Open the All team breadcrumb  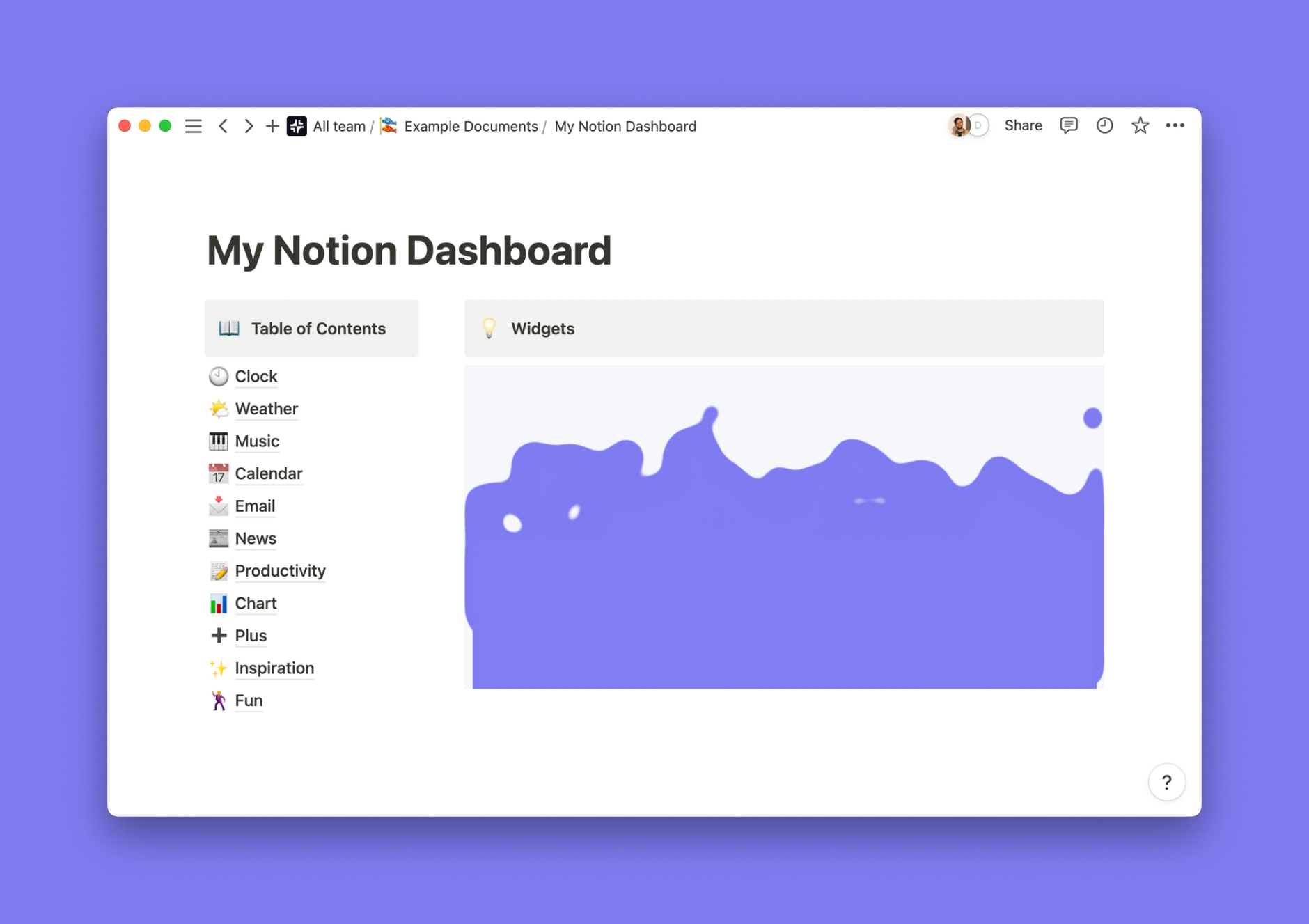click(x=339, y=126)
